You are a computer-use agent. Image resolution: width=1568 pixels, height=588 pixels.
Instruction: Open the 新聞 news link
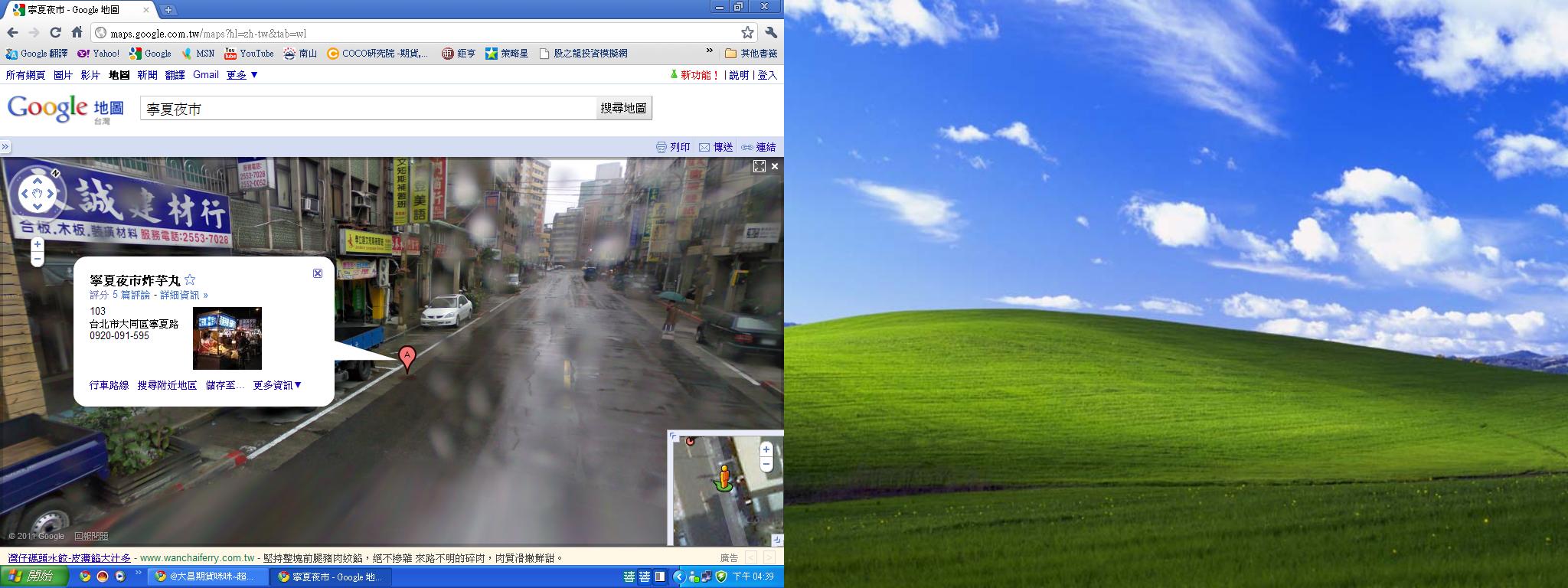click(148, 75)
